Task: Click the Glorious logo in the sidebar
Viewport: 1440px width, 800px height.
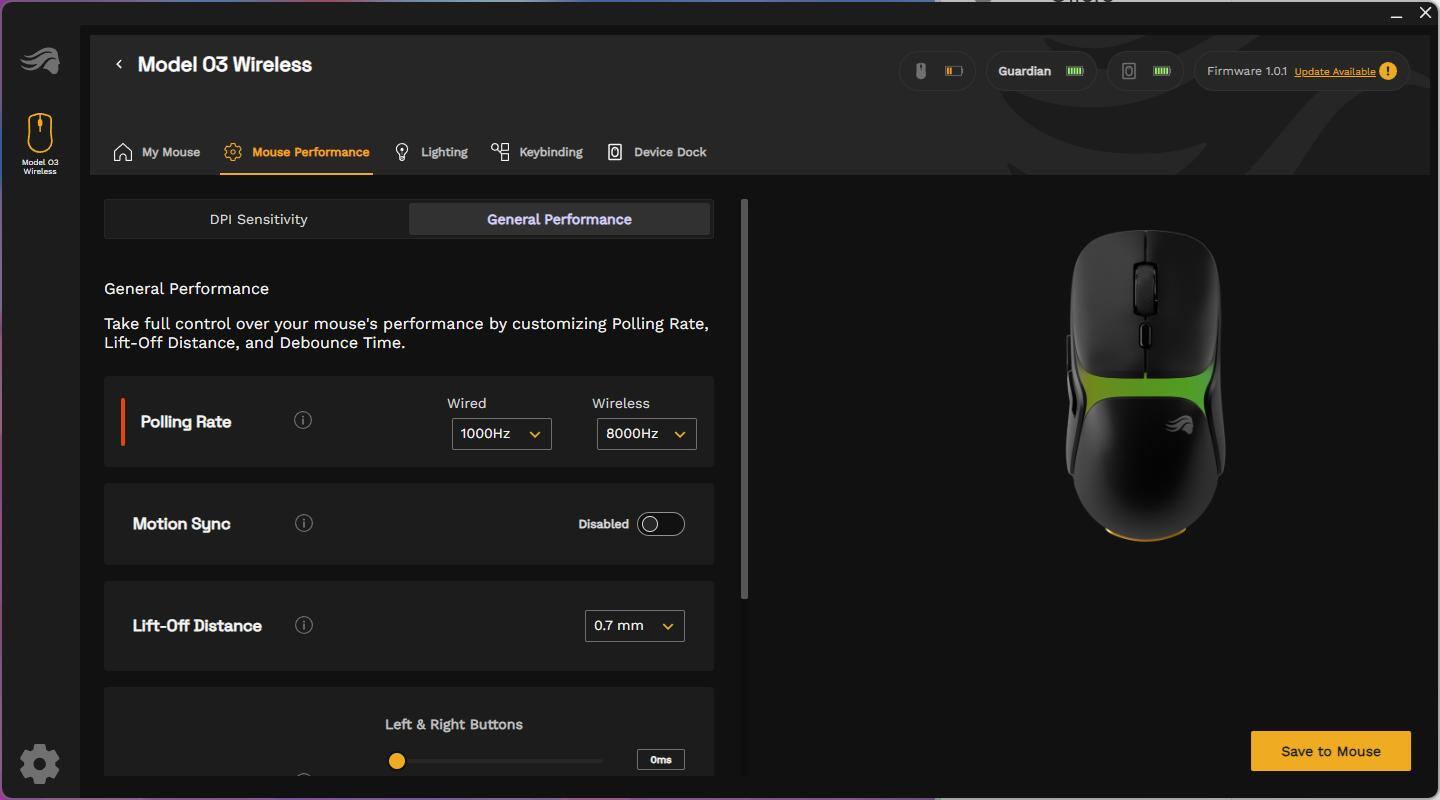Action: [x=40, y=61]
